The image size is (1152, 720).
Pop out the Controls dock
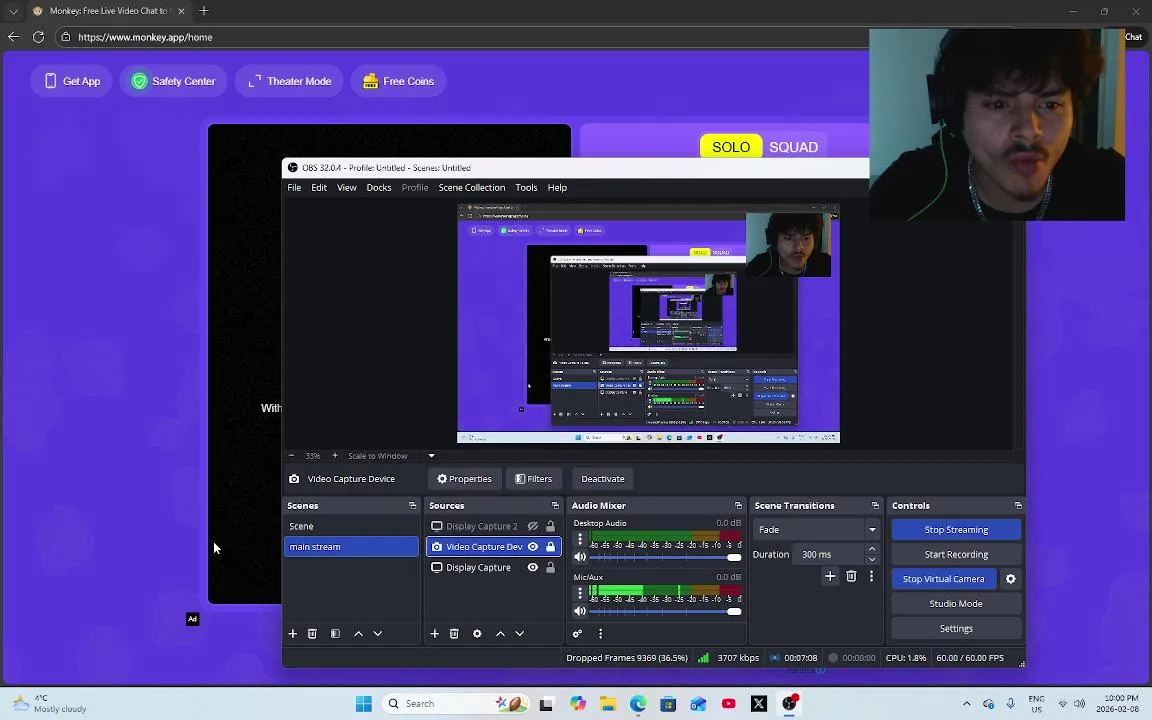[x=1018, y=505]
